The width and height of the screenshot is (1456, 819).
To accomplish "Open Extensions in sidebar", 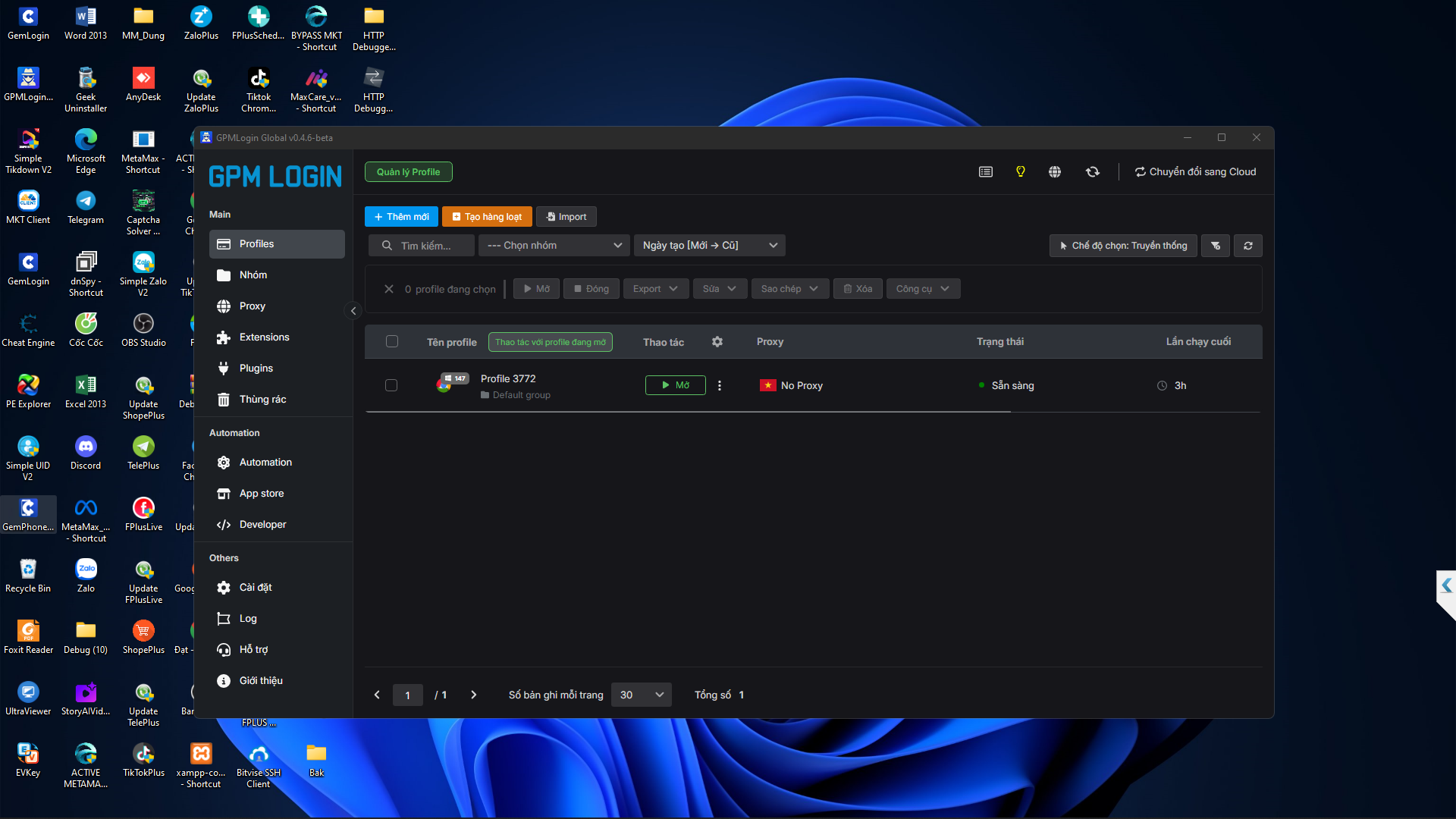I will (277, 337).
